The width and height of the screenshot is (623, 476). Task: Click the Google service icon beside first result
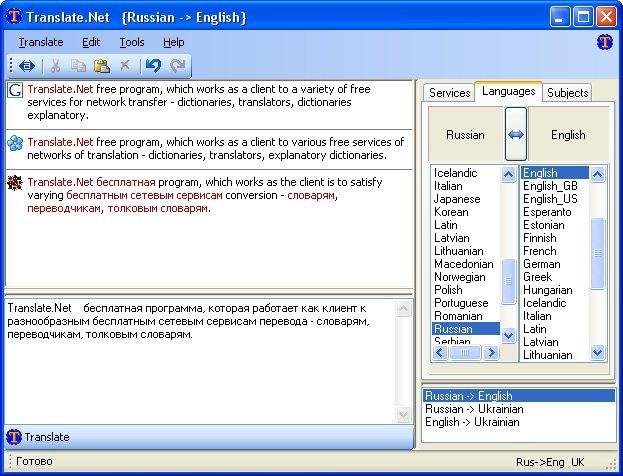[x=15, y=90]
